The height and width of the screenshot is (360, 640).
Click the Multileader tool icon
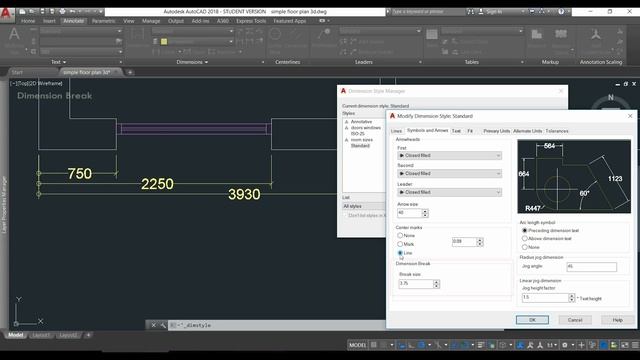[324, 34]
